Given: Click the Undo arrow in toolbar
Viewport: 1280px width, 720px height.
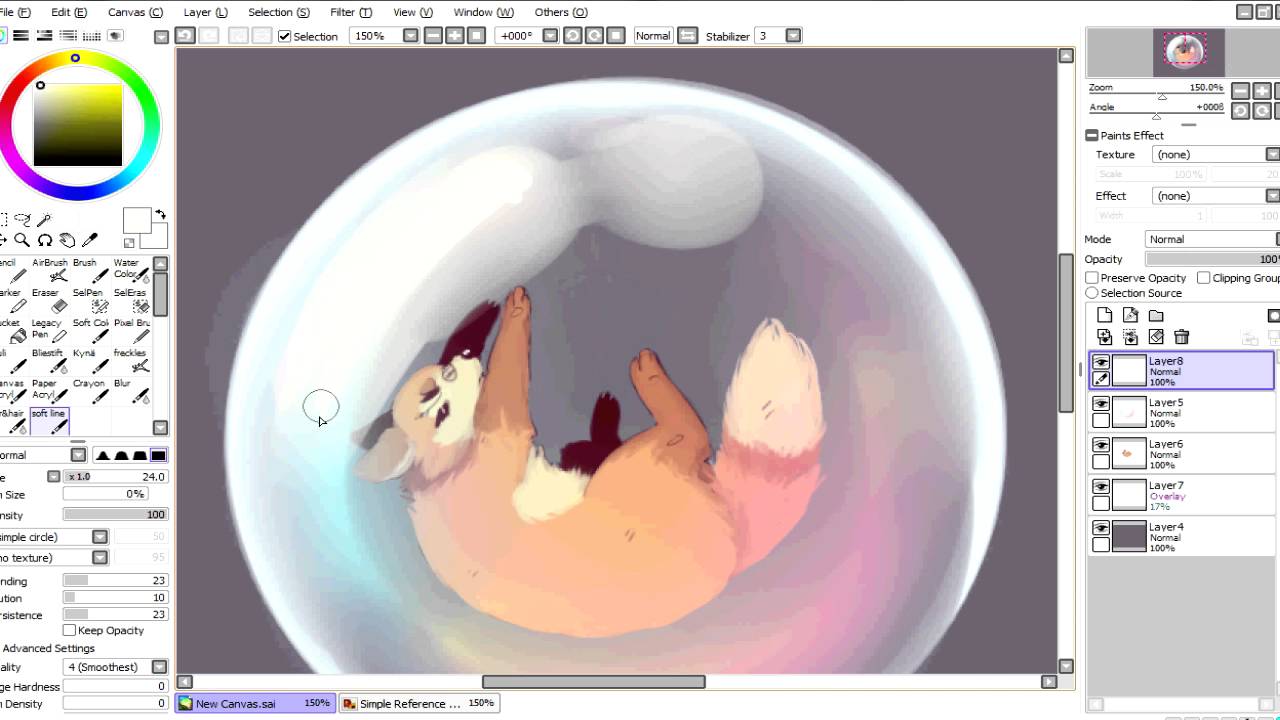Looking at the screenshot, I should (185, 35).
